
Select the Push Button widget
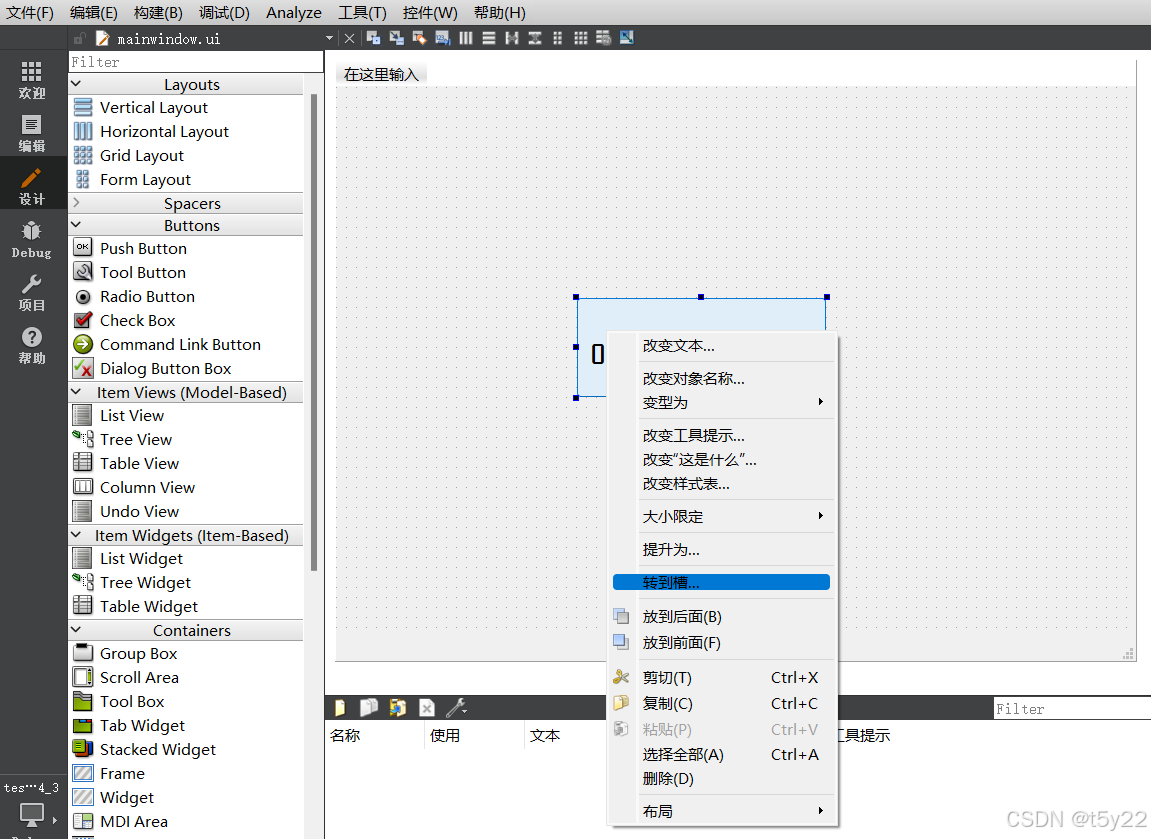click(x=143, y=248)
